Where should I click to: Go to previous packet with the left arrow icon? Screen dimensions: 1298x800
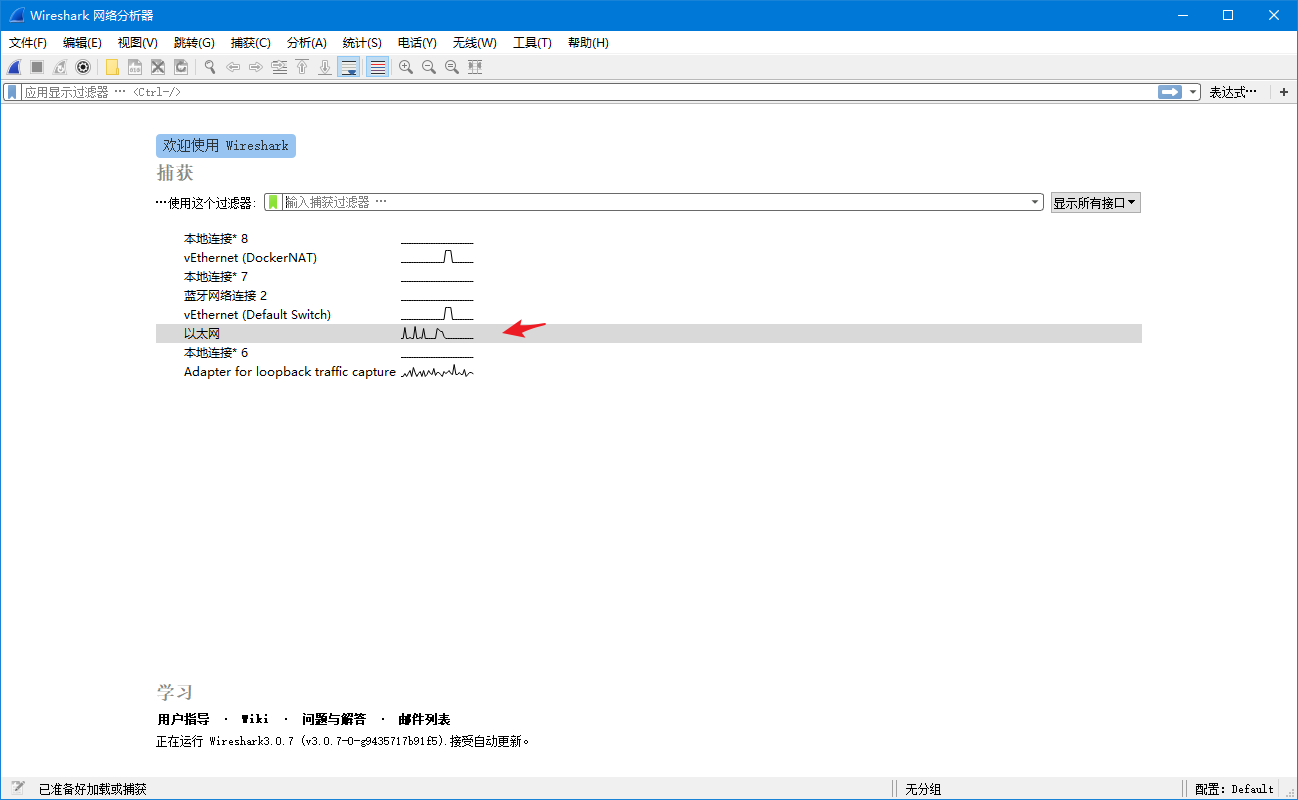coord(233,67)
